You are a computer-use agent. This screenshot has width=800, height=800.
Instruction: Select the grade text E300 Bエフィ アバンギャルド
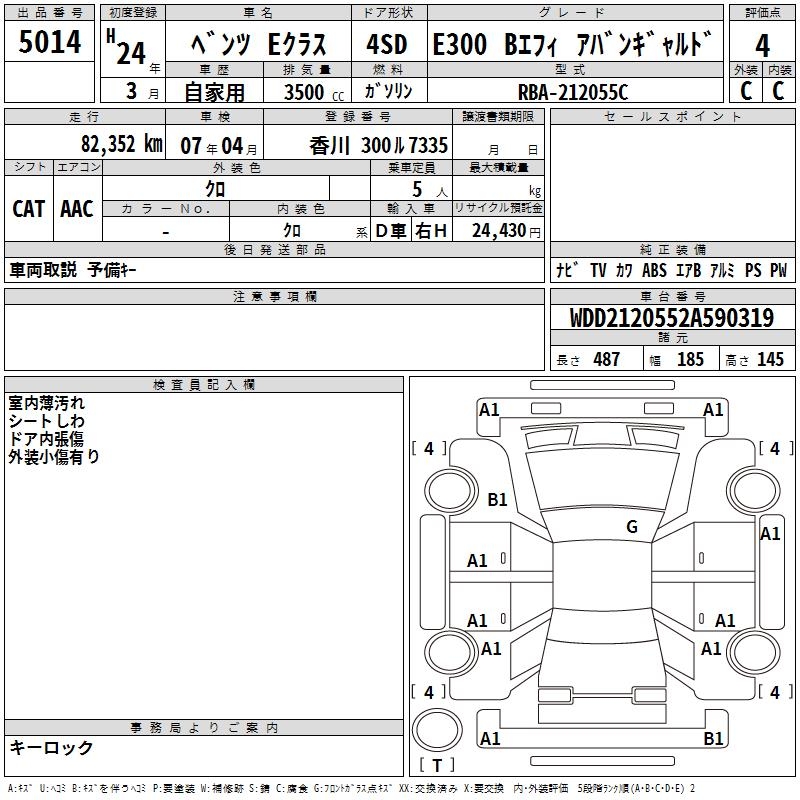point(572,43)
